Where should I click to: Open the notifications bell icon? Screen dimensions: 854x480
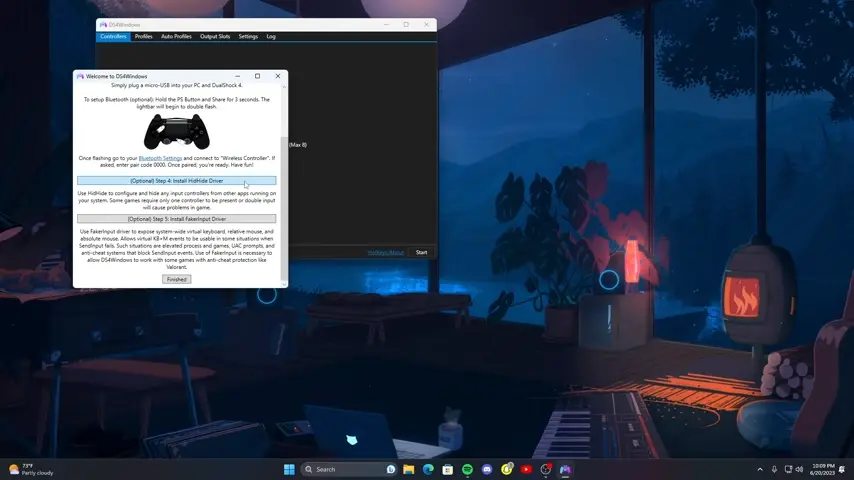coord(843,470)
